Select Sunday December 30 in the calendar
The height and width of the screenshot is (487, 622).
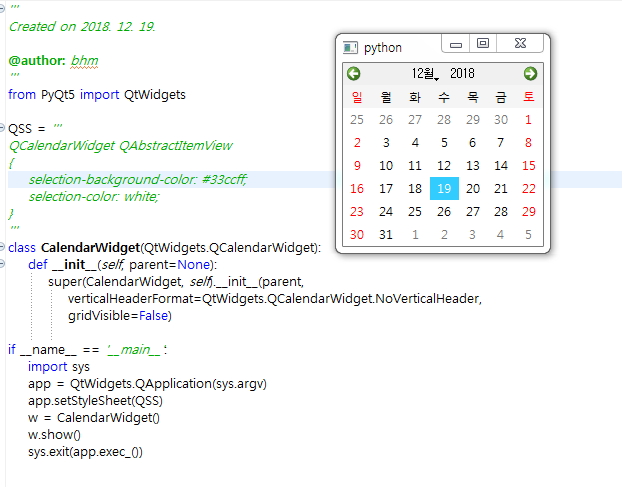coord(357,234)
